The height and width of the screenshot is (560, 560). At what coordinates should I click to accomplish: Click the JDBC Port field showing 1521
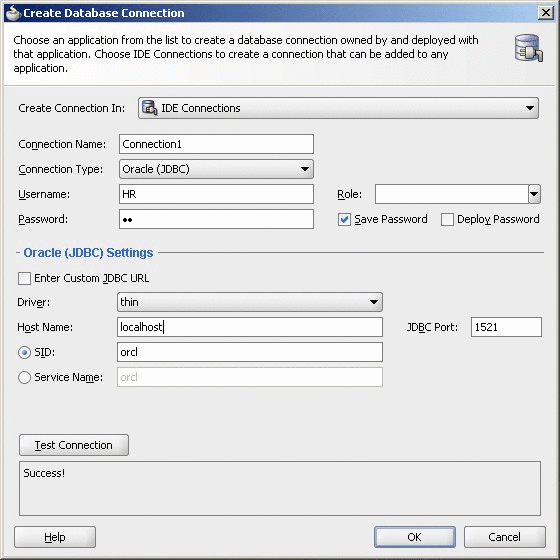click(x=506, y=327)
